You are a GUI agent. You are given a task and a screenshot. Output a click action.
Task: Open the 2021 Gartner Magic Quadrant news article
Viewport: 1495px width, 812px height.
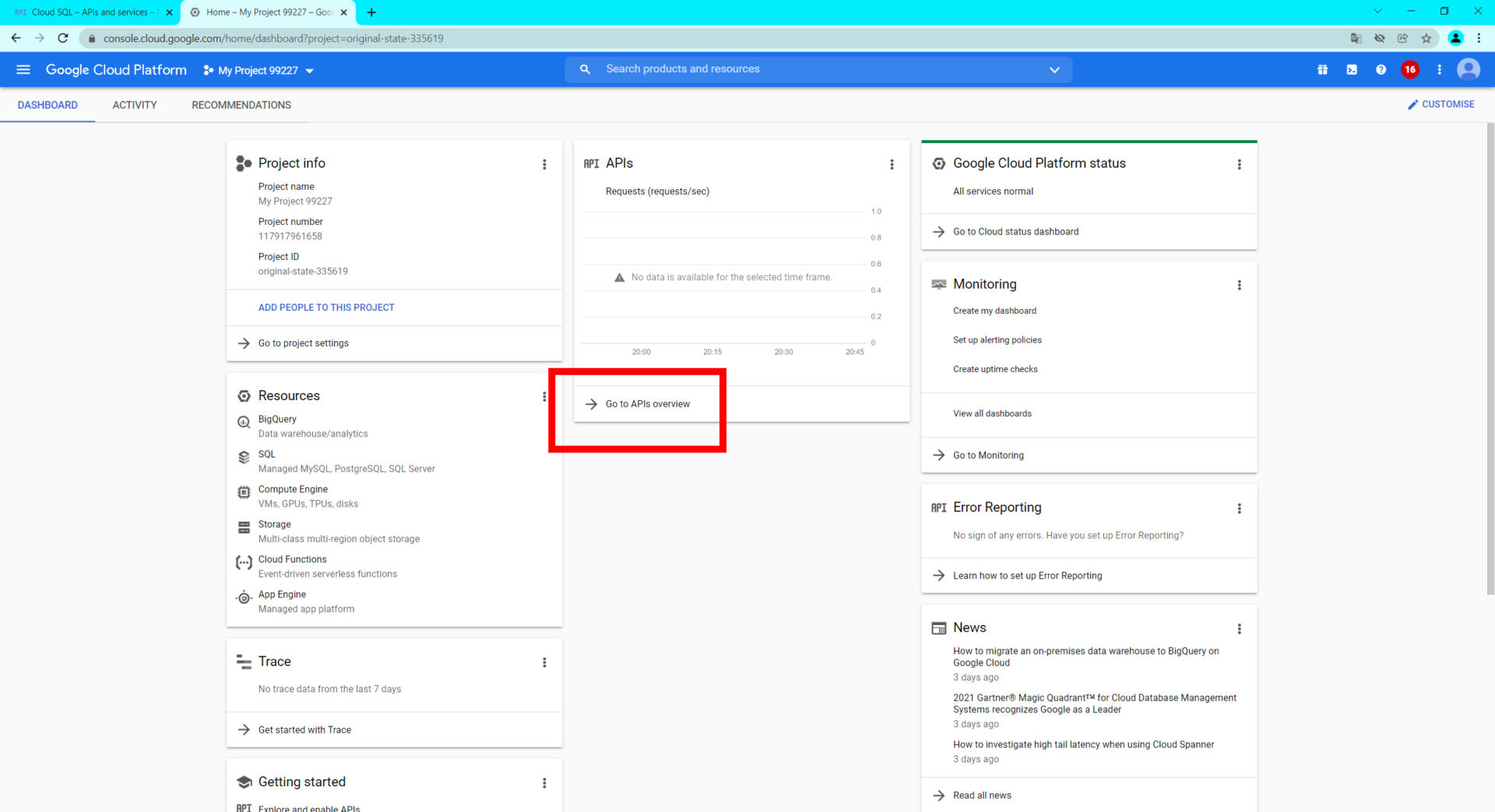pos(1094,704)
